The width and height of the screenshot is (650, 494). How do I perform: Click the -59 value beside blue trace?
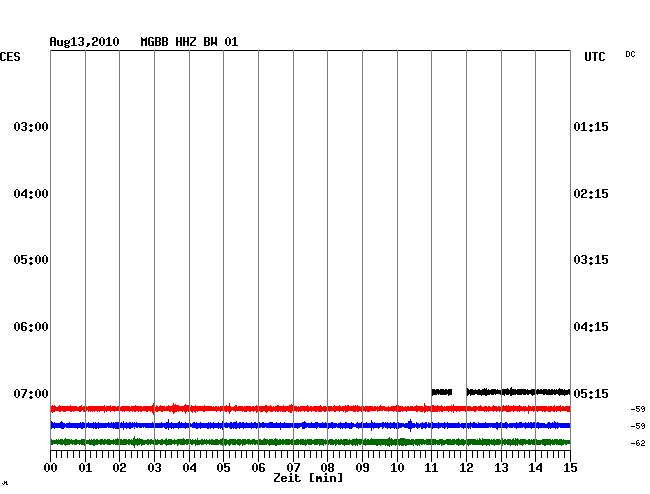[x=638, y=426]
